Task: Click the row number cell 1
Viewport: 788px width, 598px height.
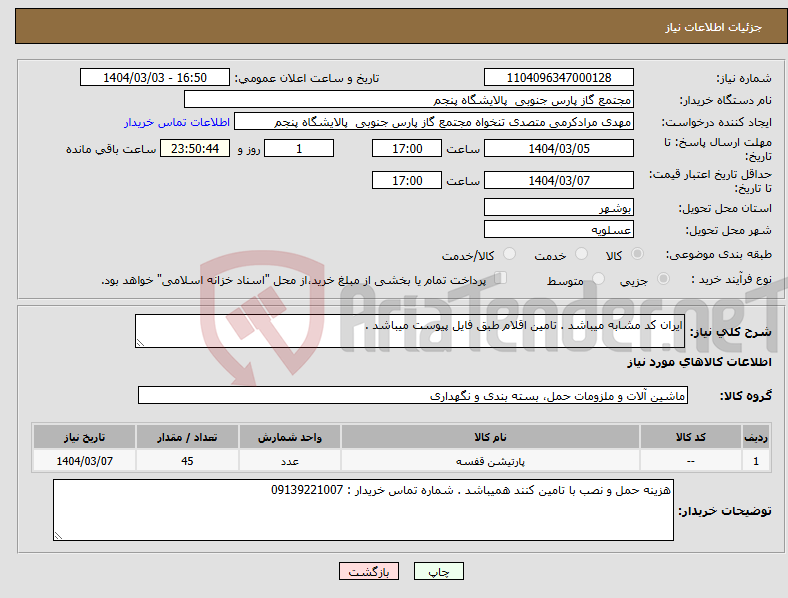Action: [756, 461]
